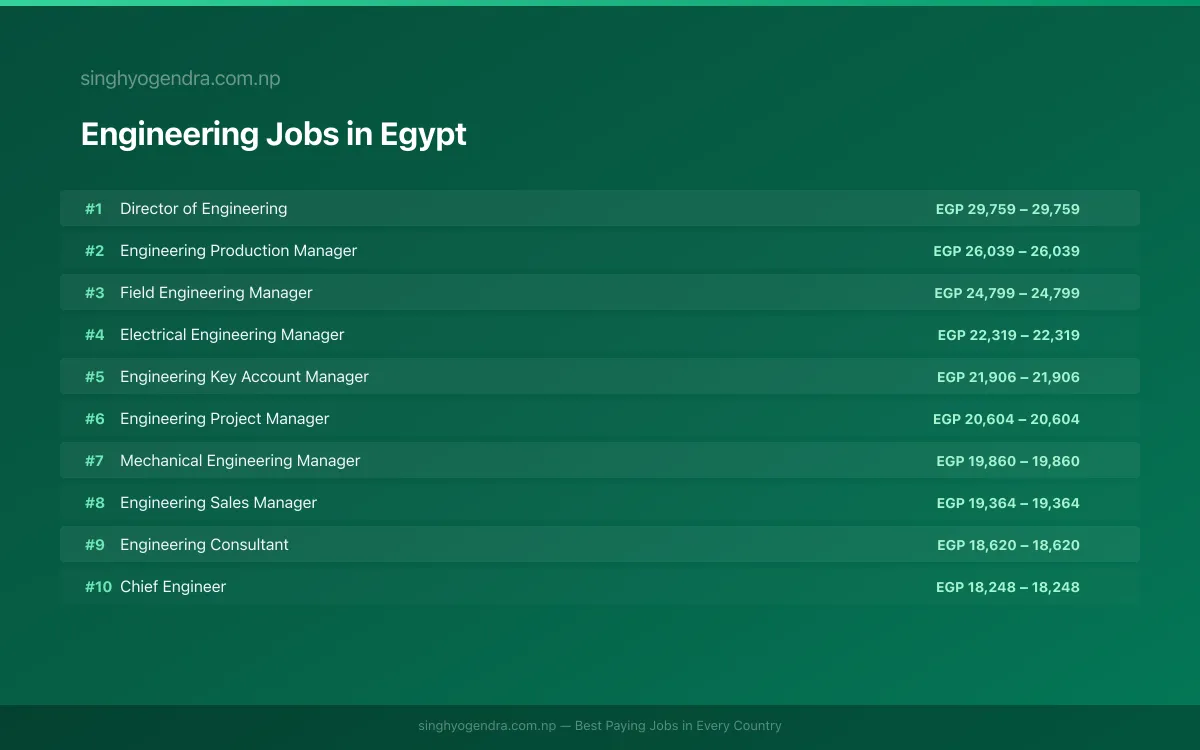Click the singhyogendra.com.np header text
Screen dimensions: 1200x750
(x=180, y=79)
